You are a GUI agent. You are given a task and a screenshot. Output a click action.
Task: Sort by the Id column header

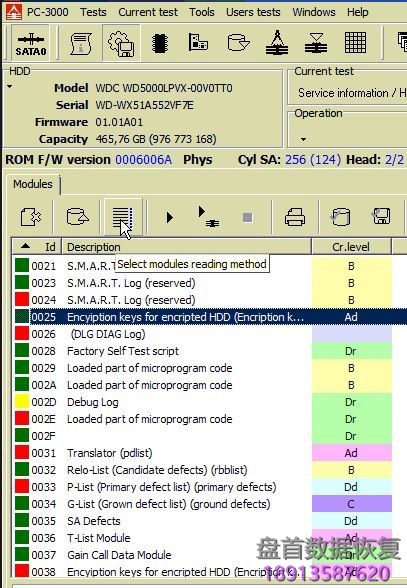(37, 247)
